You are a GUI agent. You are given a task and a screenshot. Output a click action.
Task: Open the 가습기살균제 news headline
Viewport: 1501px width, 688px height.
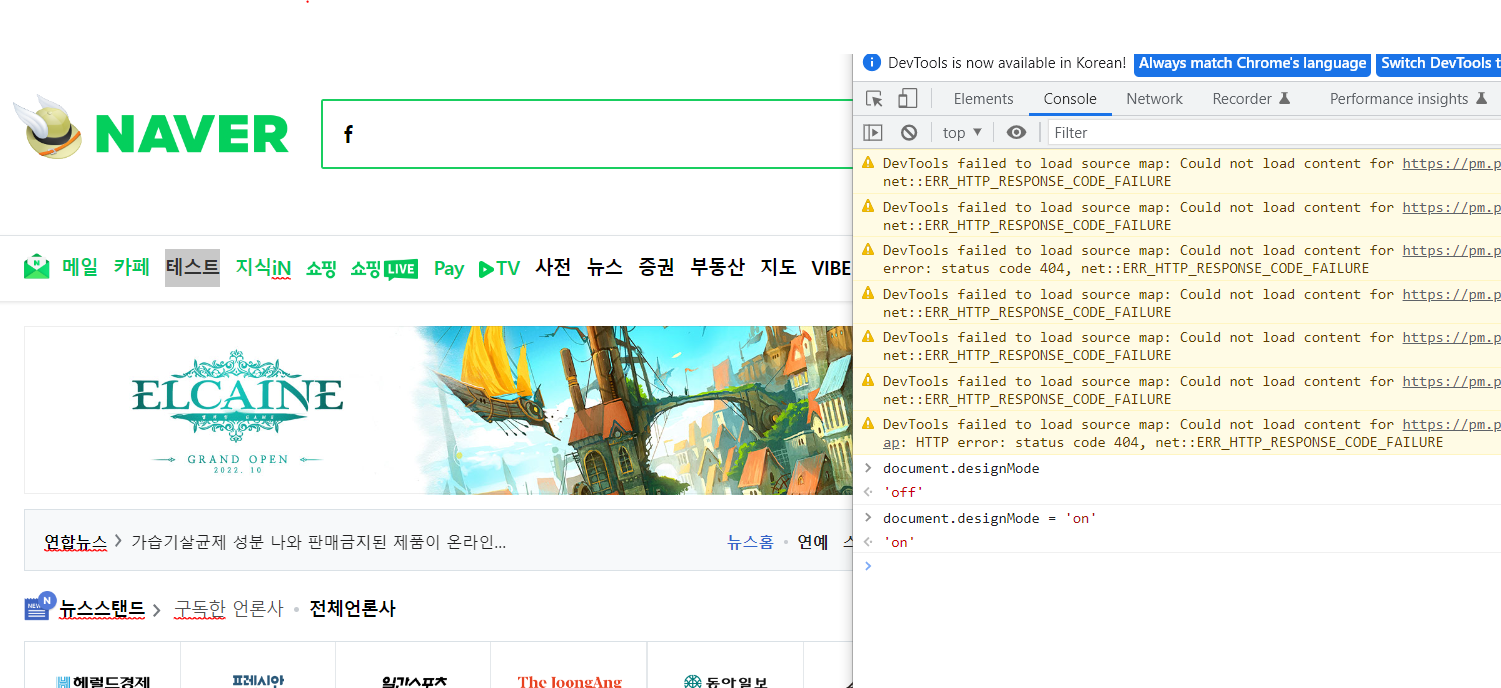point(318,542)
